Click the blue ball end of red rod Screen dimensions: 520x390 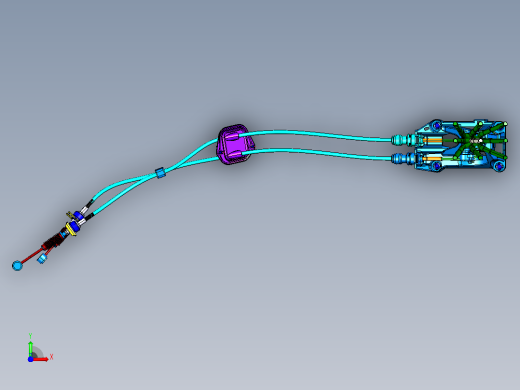(17, 266)
